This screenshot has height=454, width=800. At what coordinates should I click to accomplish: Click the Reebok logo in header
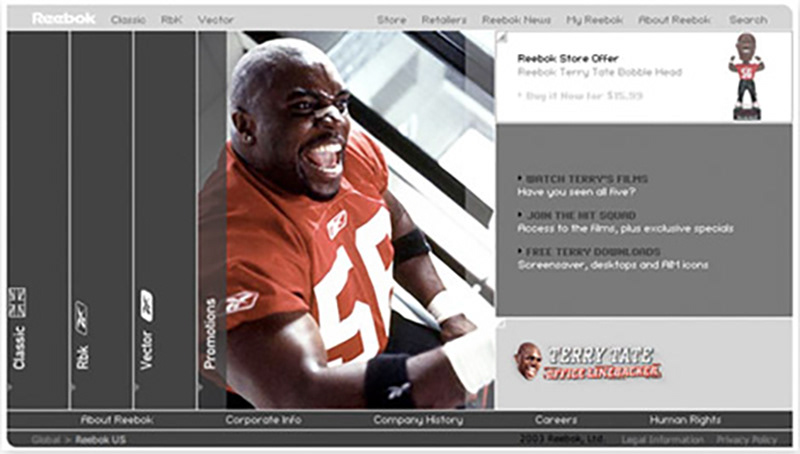pos(63,19)
